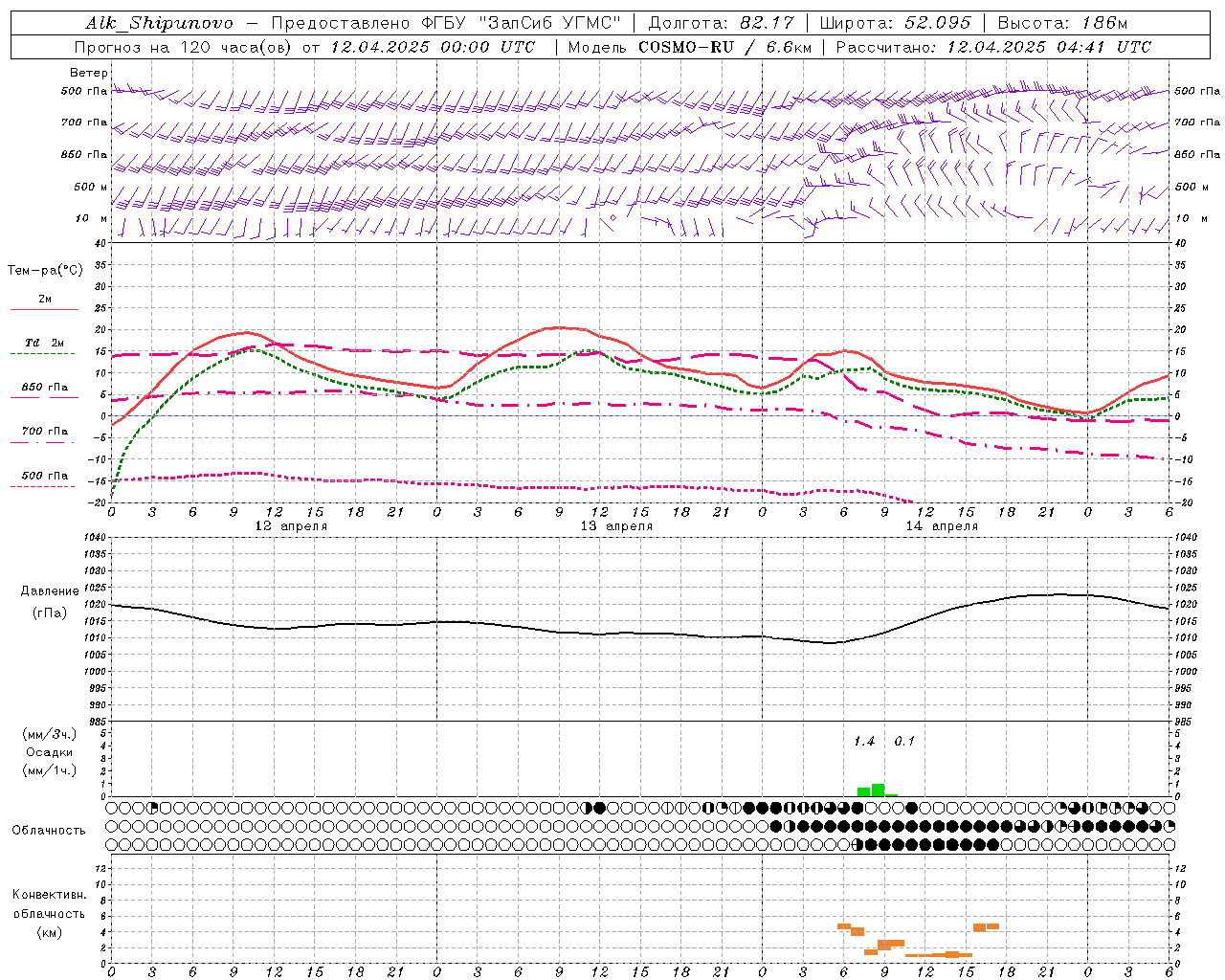This screenshot has height=980, width=1225.
Task: Click the 'Давление' pressure panel label
Action: 50,591
